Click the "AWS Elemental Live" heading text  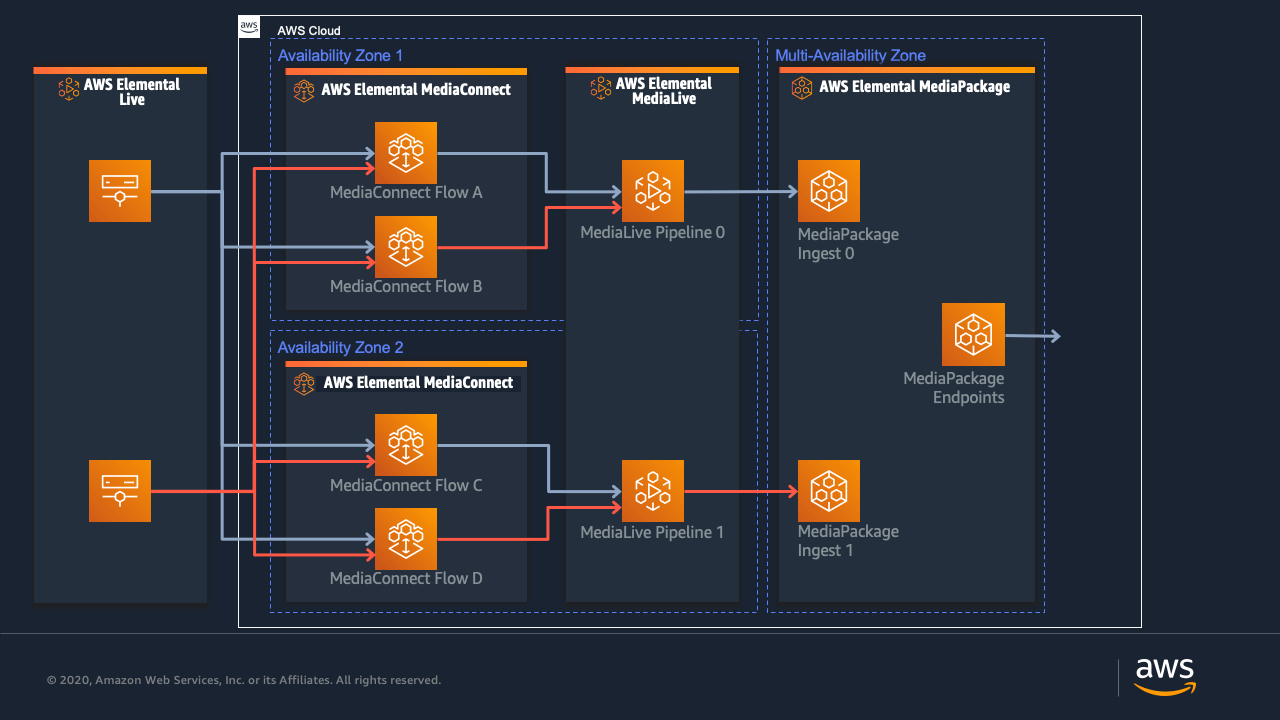(132, 92)
